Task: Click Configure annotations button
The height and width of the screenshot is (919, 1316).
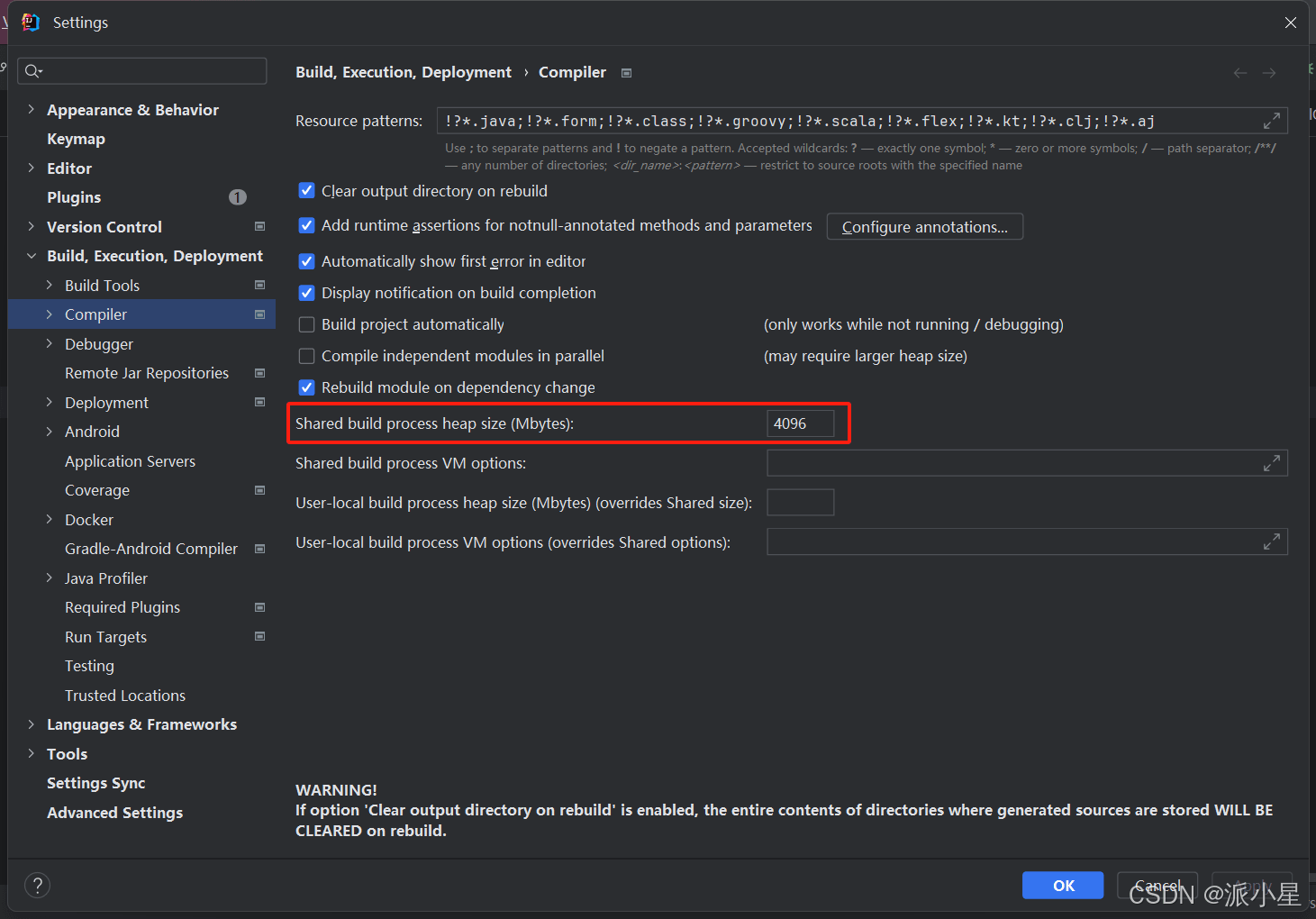Action: click(925, 227)
